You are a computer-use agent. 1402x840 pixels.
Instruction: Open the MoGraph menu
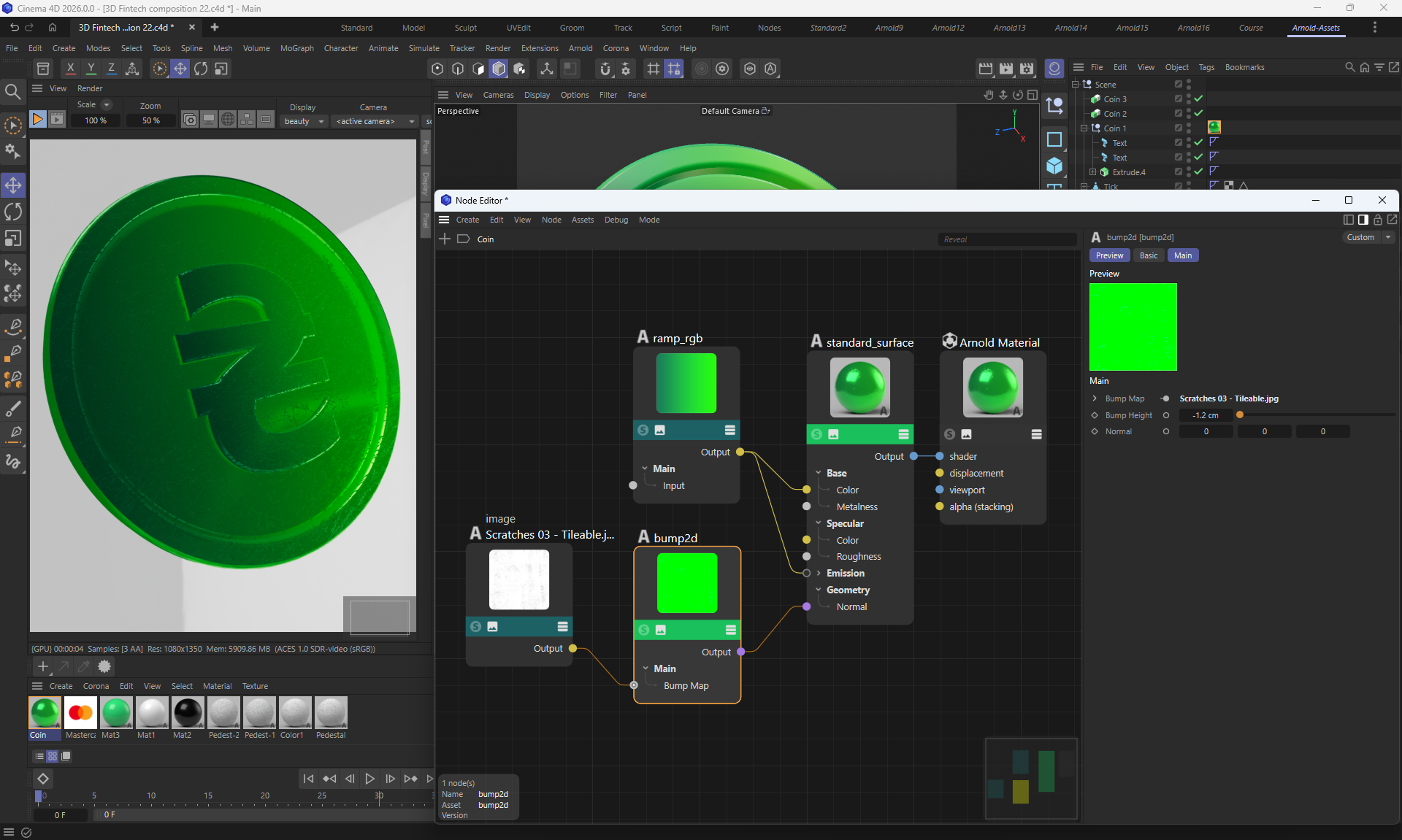296,48
